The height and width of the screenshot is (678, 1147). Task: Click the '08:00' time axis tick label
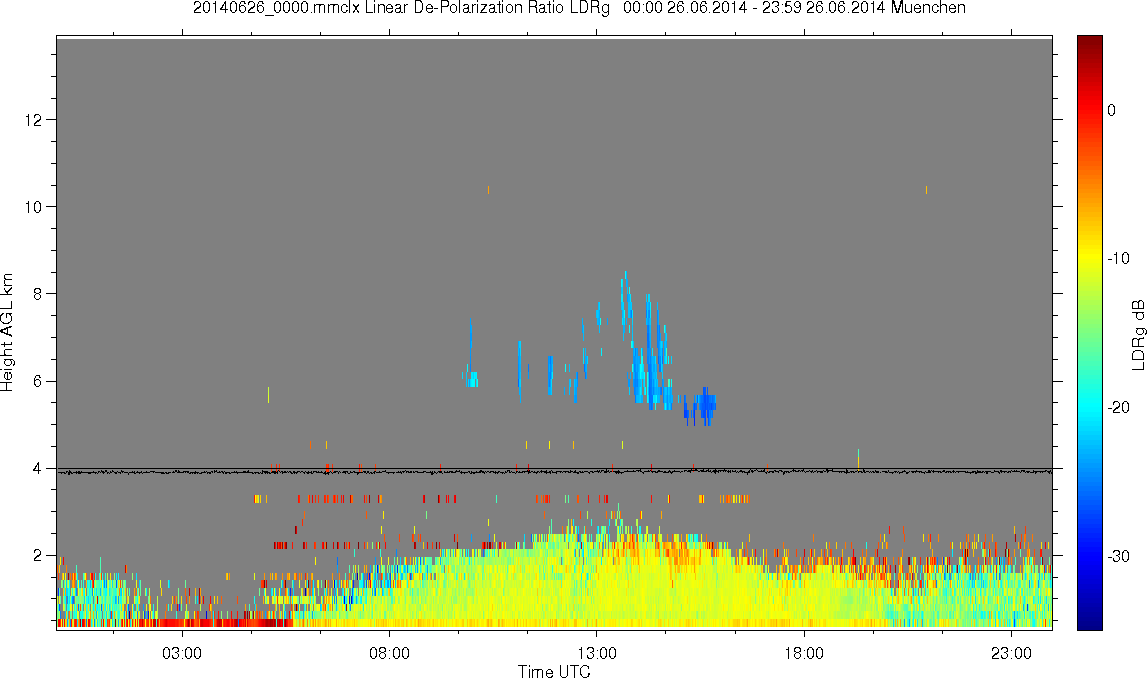point(389,653)
